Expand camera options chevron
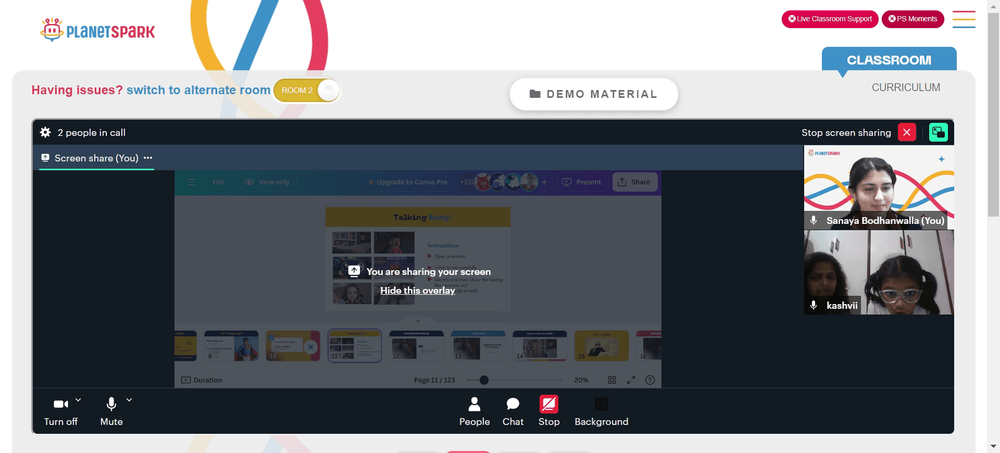The image size is (1000, 453). (x=78, y=400)
